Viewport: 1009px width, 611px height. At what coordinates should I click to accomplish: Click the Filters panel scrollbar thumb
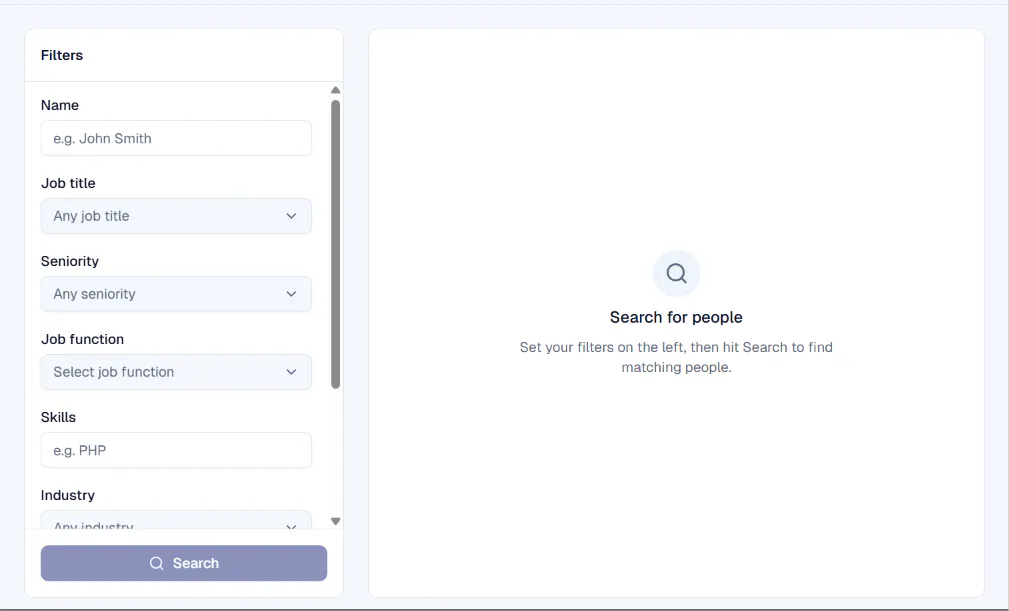(335, 244)
